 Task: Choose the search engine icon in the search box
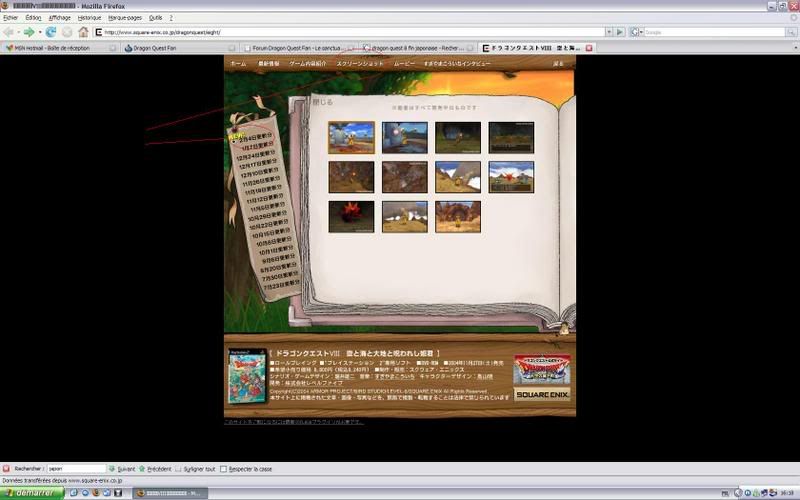[635, 32]
